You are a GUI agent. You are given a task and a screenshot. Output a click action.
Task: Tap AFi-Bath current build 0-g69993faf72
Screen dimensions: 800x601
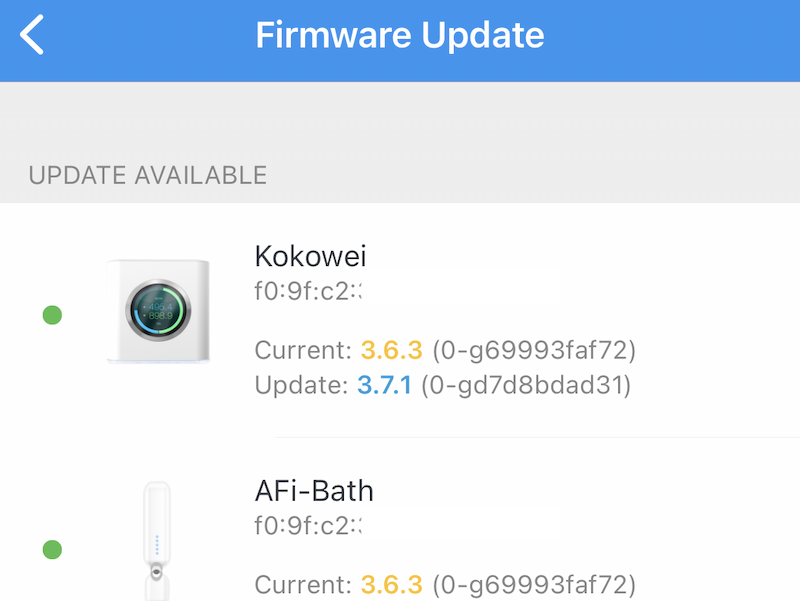point(534,584)
